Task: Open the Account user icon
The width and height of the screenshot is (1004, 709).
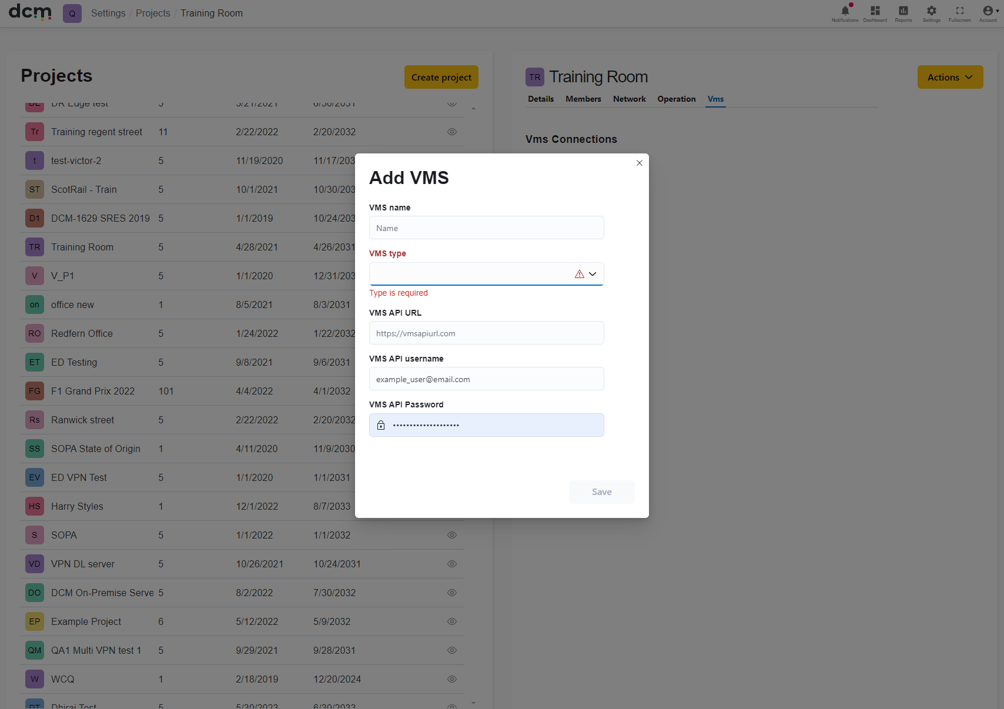Action: (x=987, y=11)
